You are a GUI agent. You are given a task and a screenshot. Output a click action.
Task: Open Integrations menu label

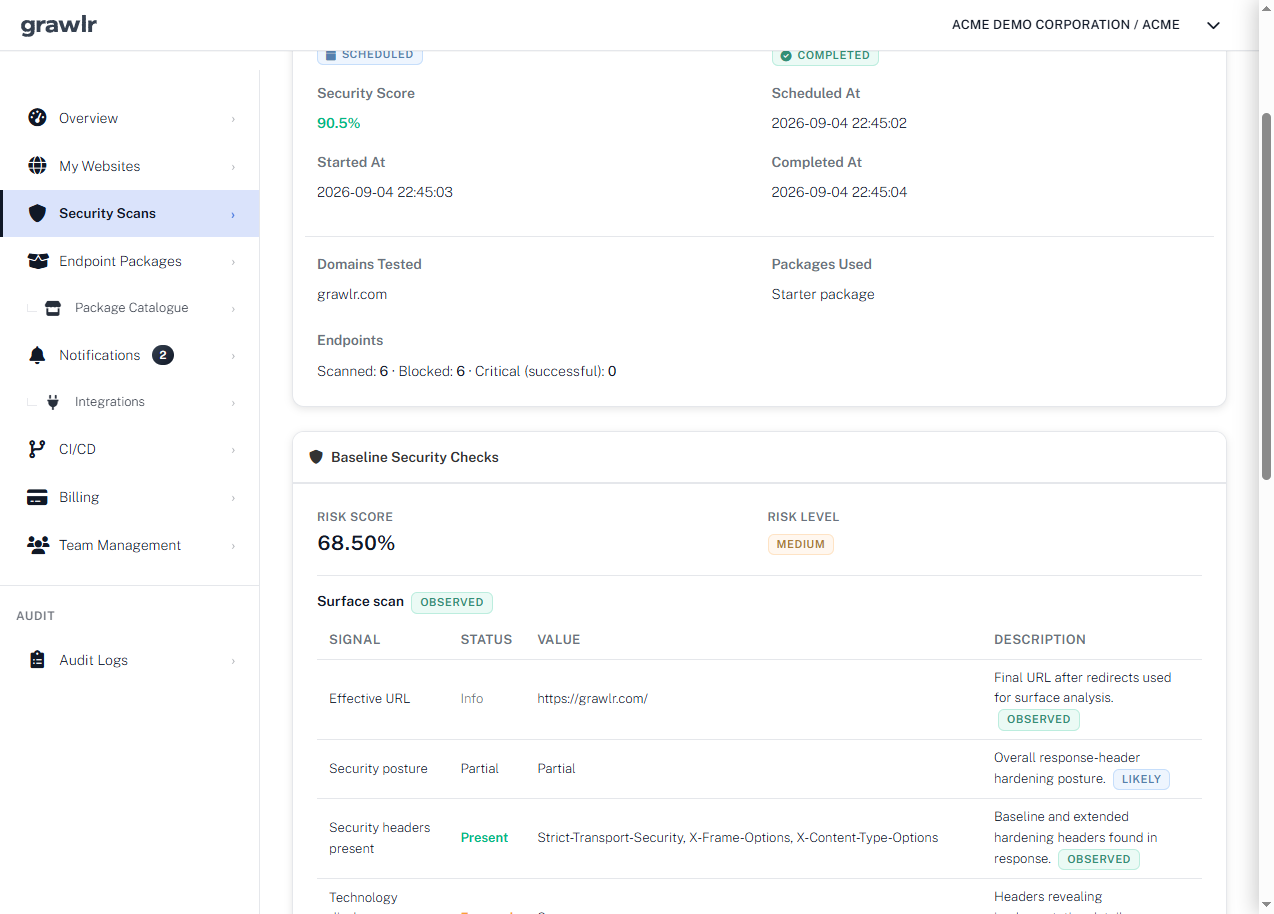(110, 402)
